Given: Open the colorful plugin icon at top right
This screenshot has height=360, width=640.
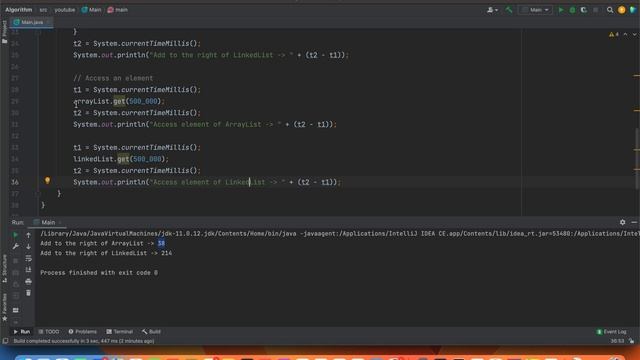Looking at the screenshot, I should coord(633,10).
